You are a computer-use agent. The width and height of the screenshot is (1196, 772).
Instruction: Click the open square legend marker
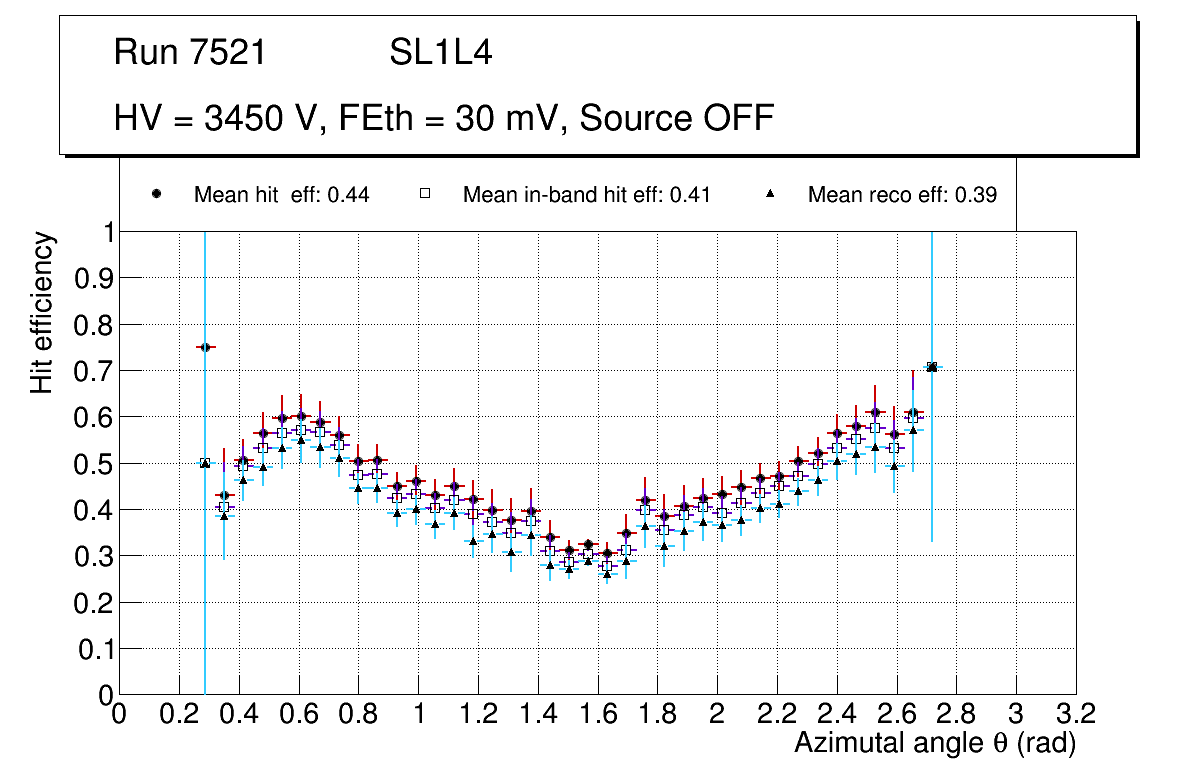pyautogui.click(x=425, y=195)
